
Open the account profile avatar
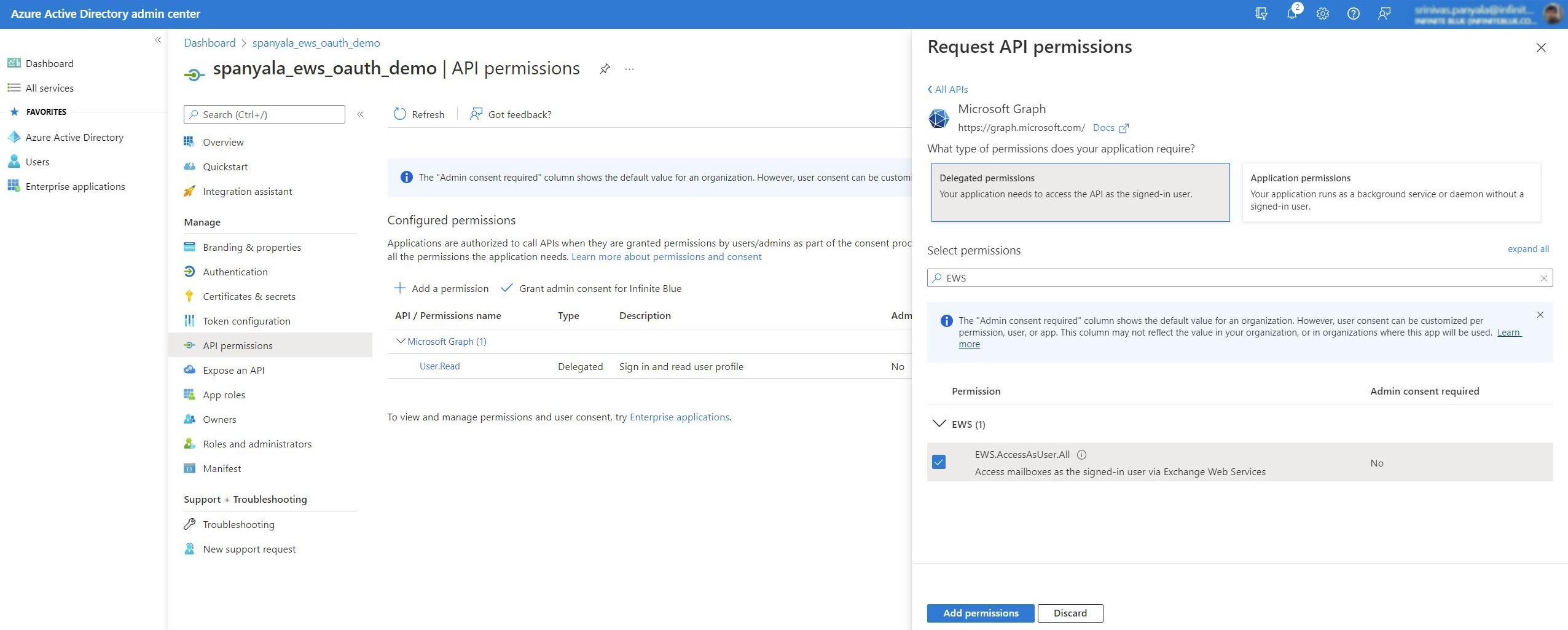(1552, 14)
